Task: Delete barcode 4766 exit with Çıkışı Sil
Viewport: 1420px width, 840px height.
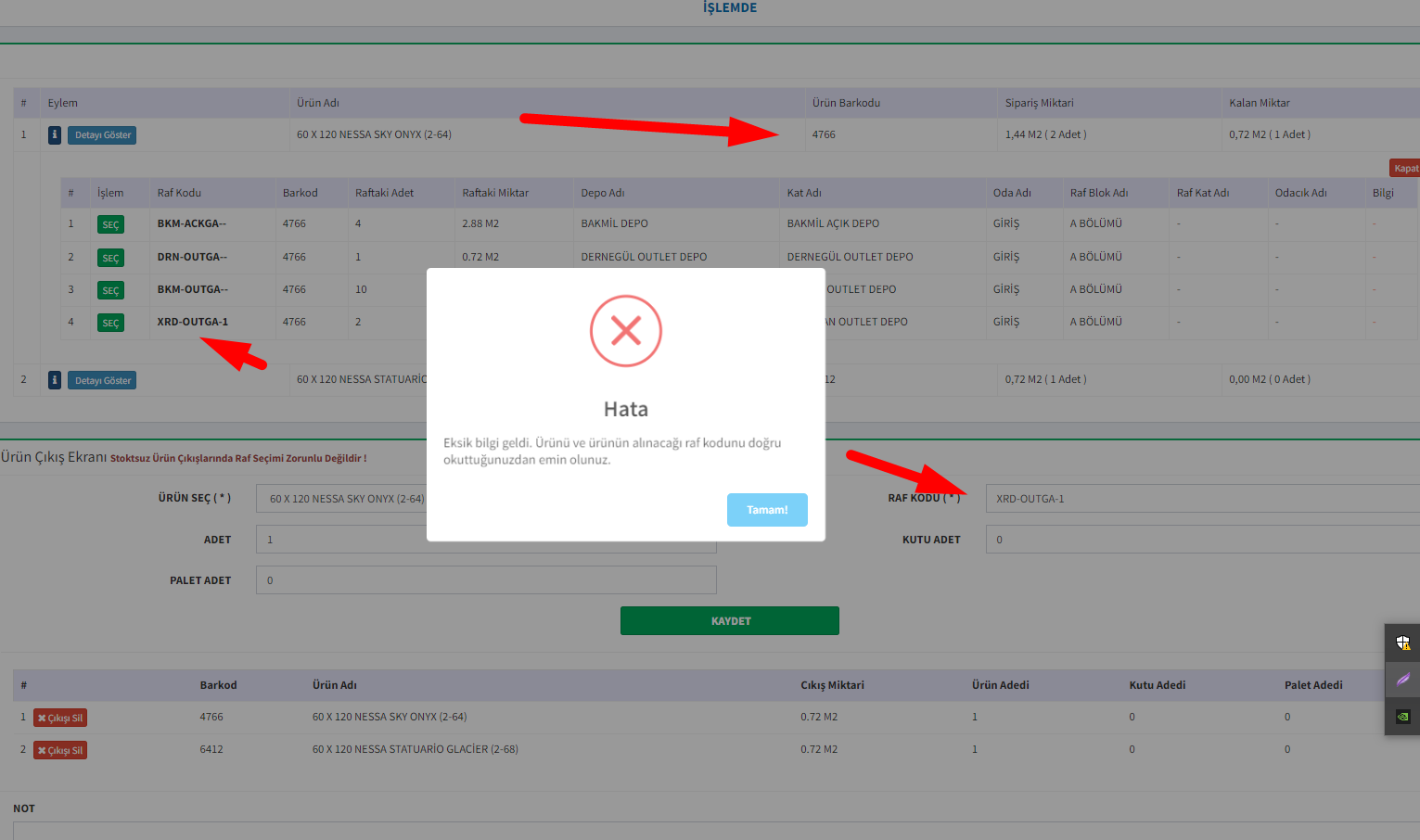Action: point(60,718)
